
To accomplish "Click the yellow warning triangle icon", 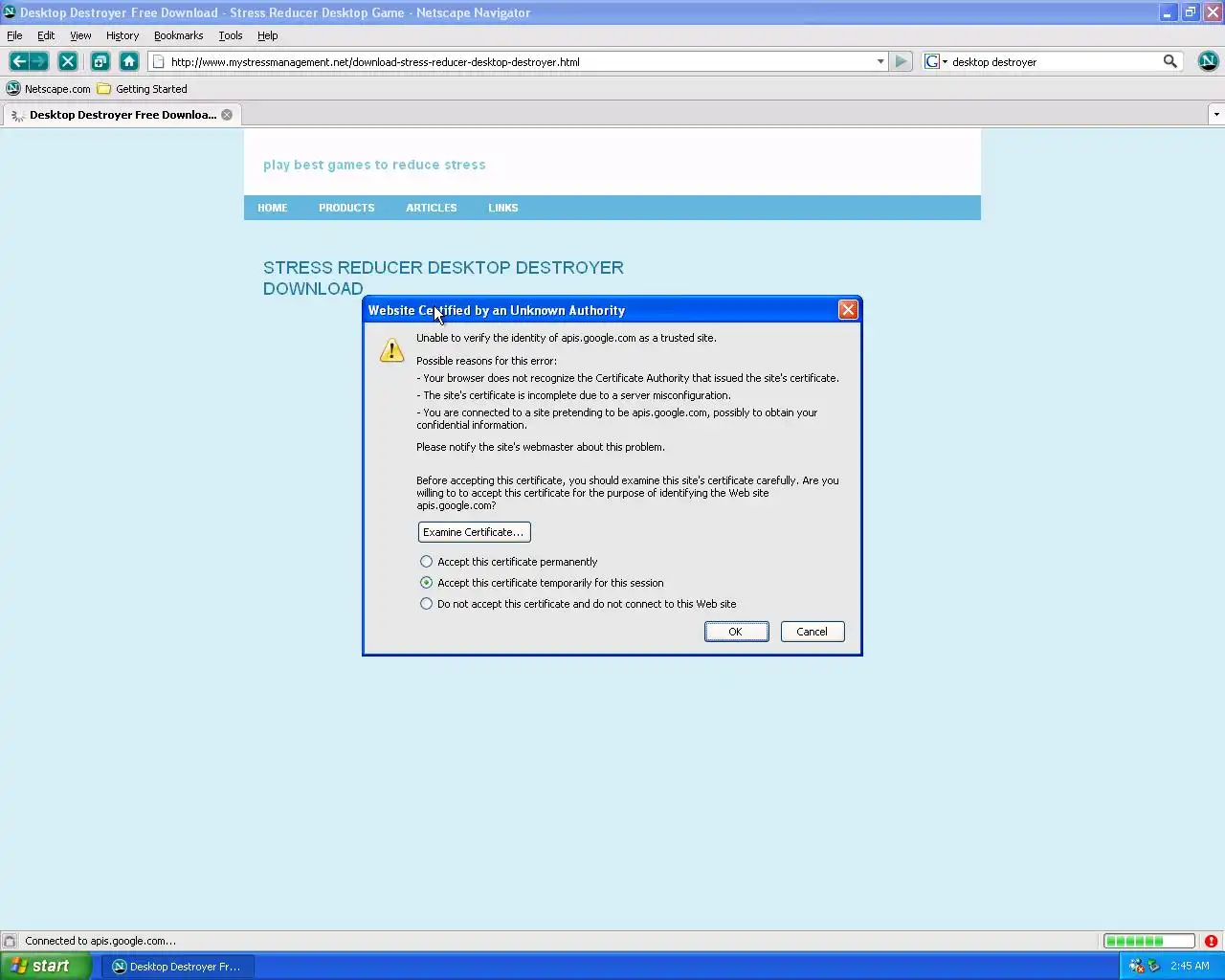I will click(391, 350).
